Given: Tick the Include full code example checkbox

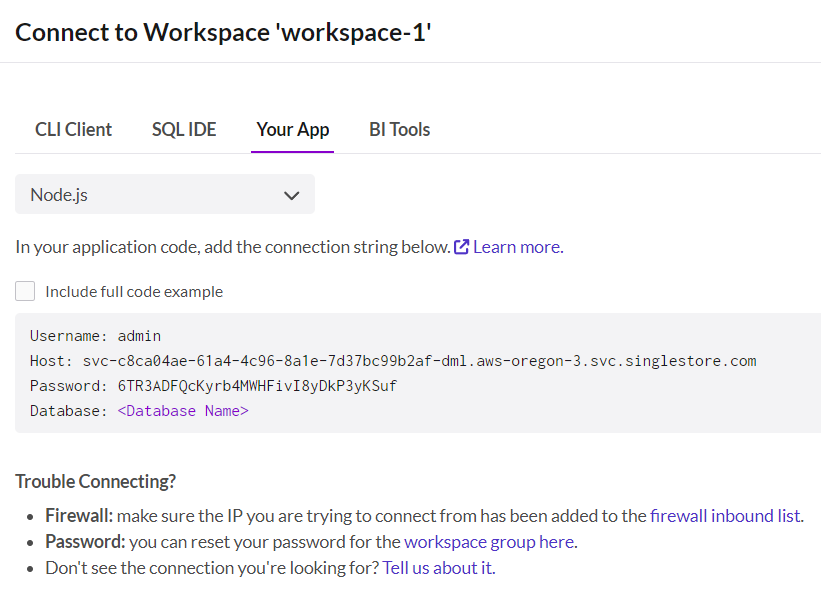Looking at the screenshot, I should 25,292.
